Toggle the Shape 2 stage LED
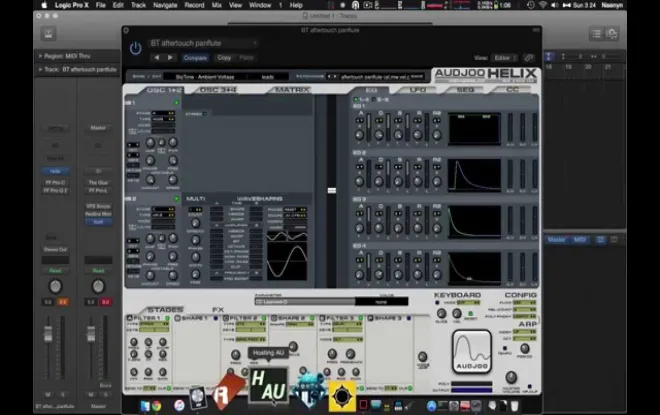Screen dimensions: 660x415 click(312, 318)
